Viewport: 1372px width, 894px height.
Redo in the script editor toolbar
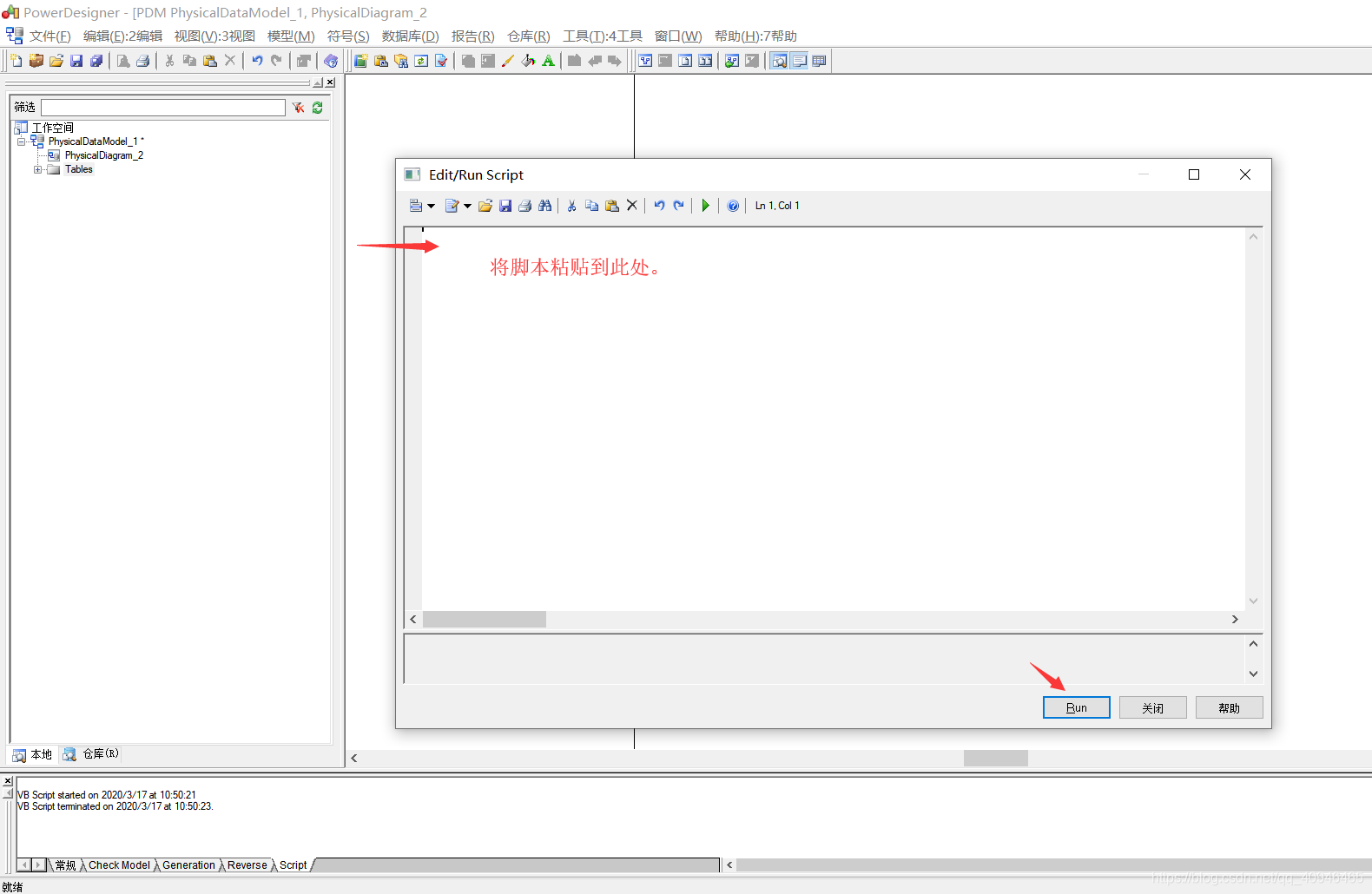[679, 206]
